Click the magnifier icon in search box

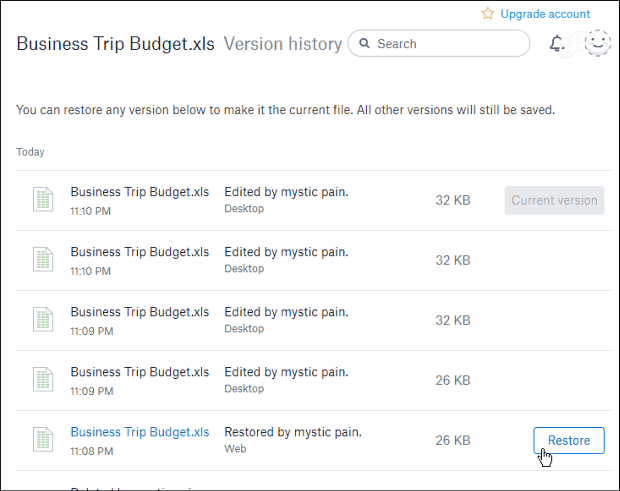click(364, 43)
